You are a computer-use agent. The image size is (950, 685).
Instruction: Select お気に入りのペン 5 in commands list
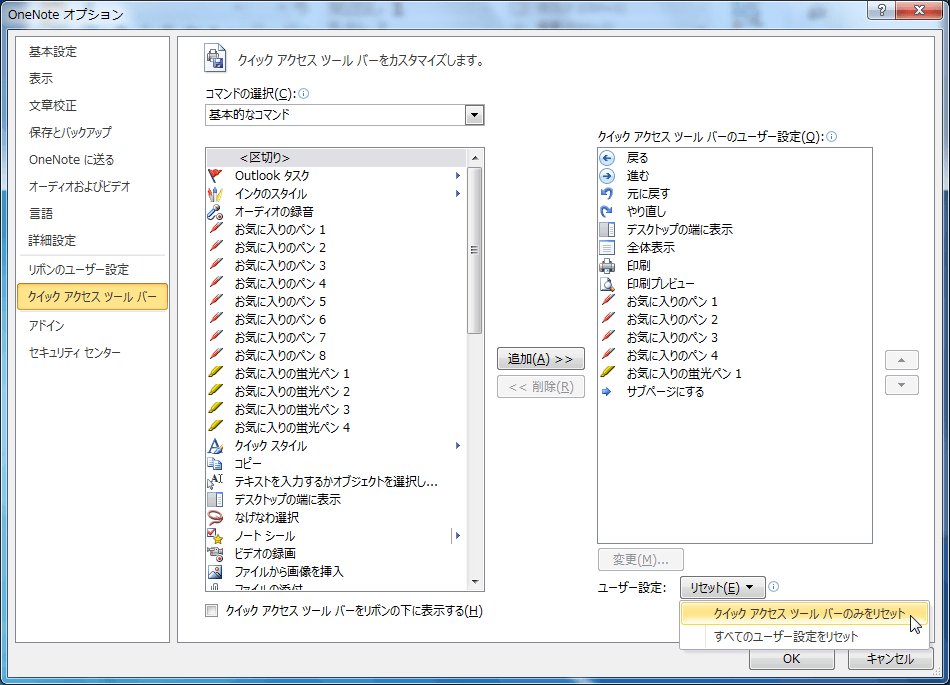[336, 302]
